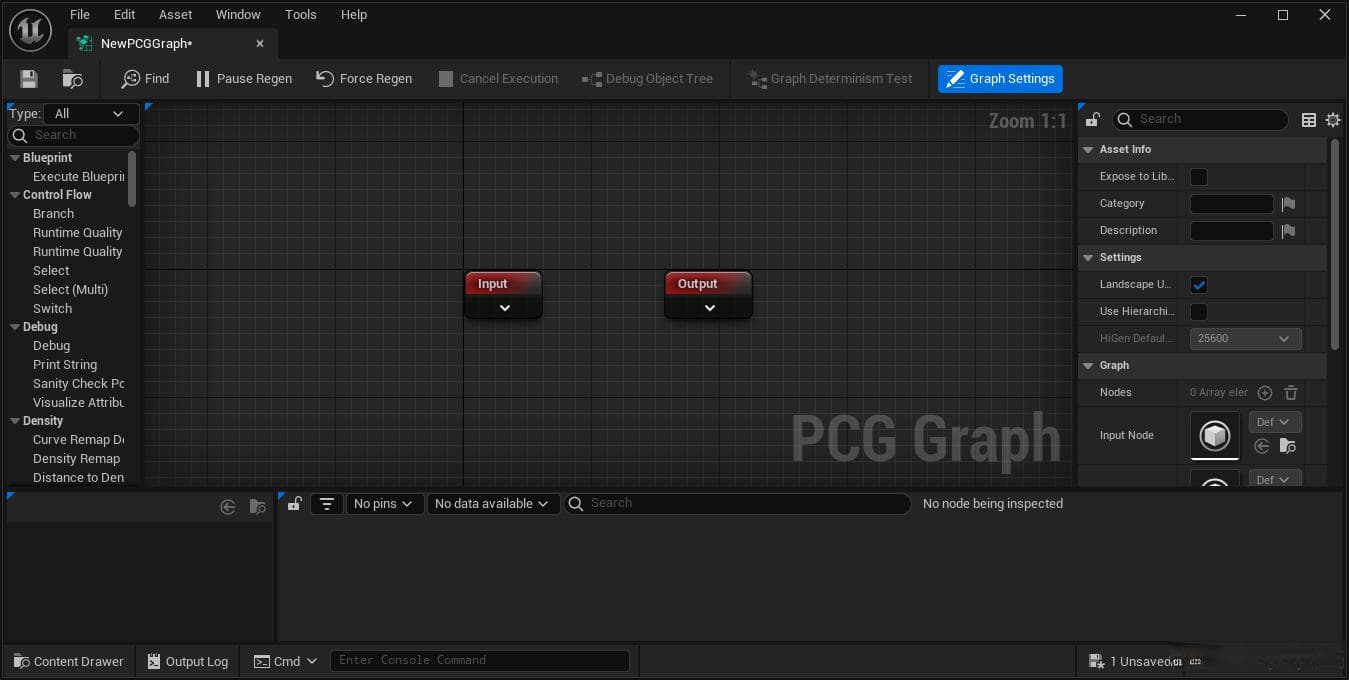Collapse the Control Flow category

(x=15, y=195)
